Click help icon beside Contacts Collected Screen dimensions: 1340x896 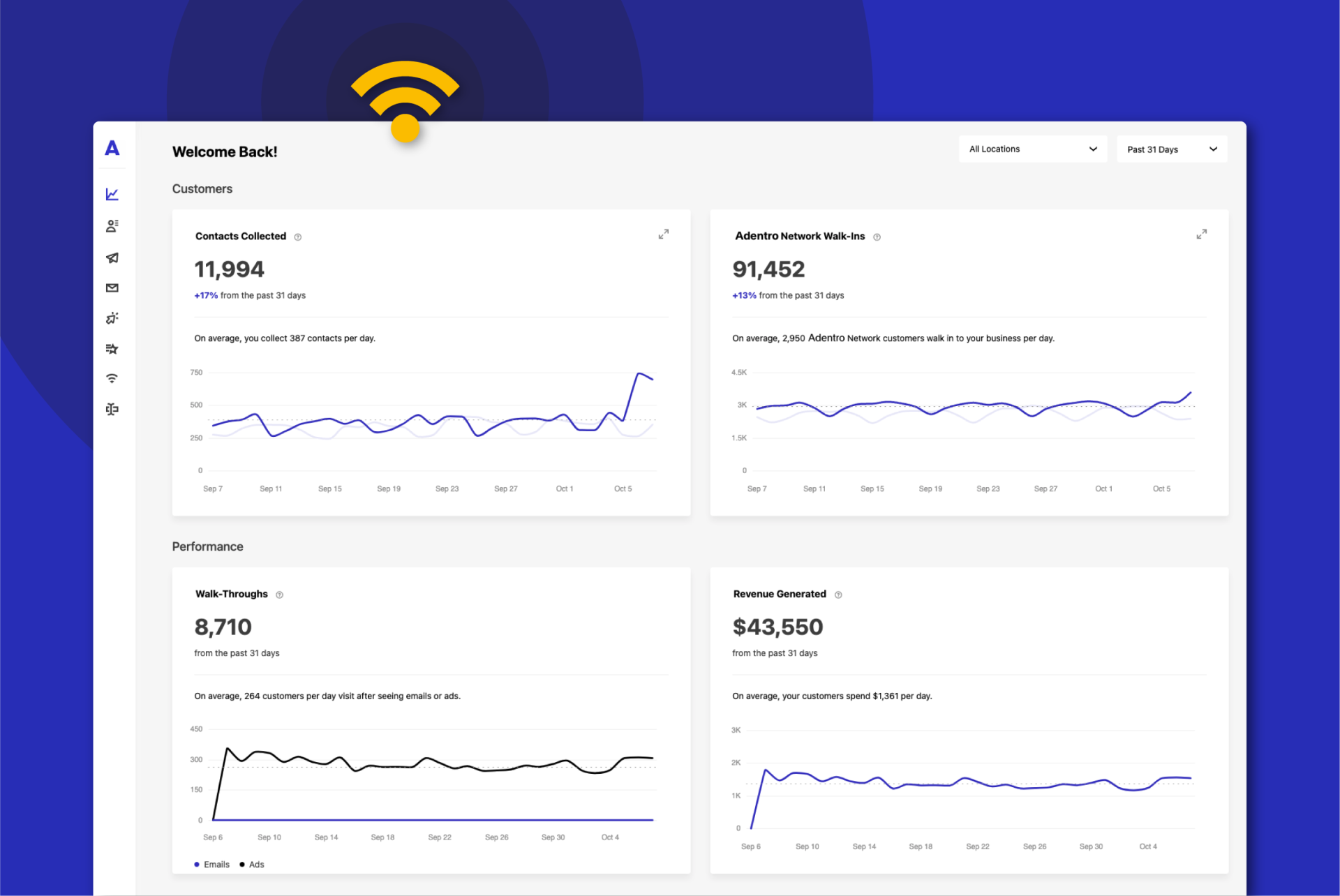(x=298, y=237)
